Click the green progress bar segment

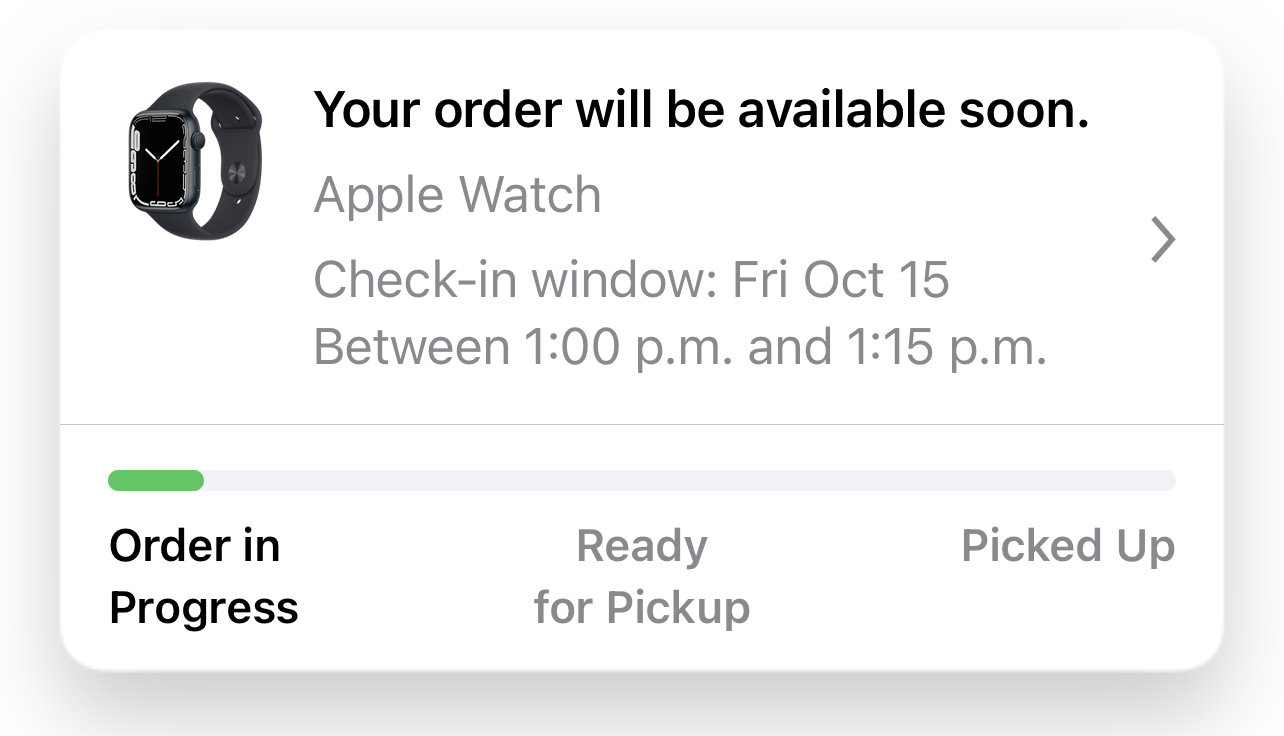click(x=156, y=481)
